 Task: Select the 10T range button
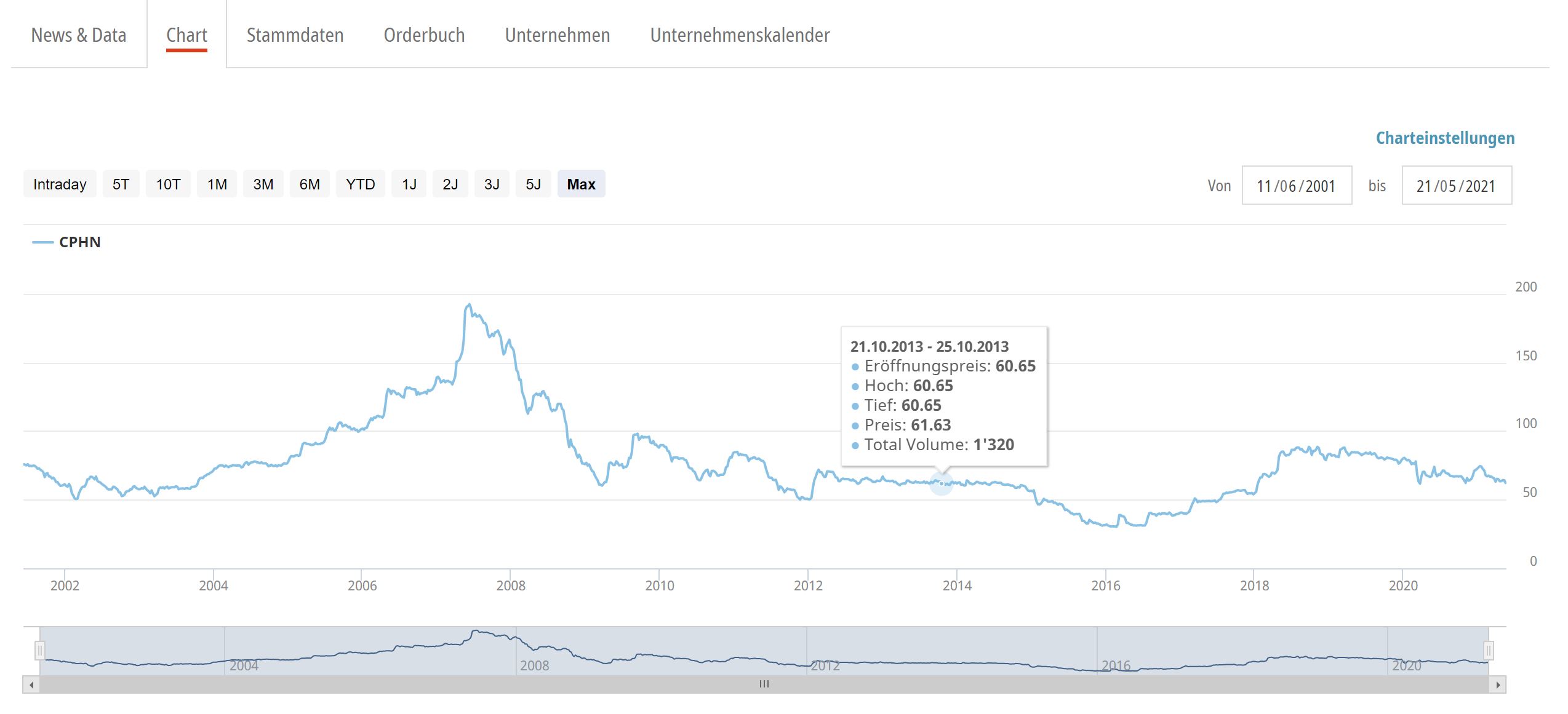click(x=168, y=184)
